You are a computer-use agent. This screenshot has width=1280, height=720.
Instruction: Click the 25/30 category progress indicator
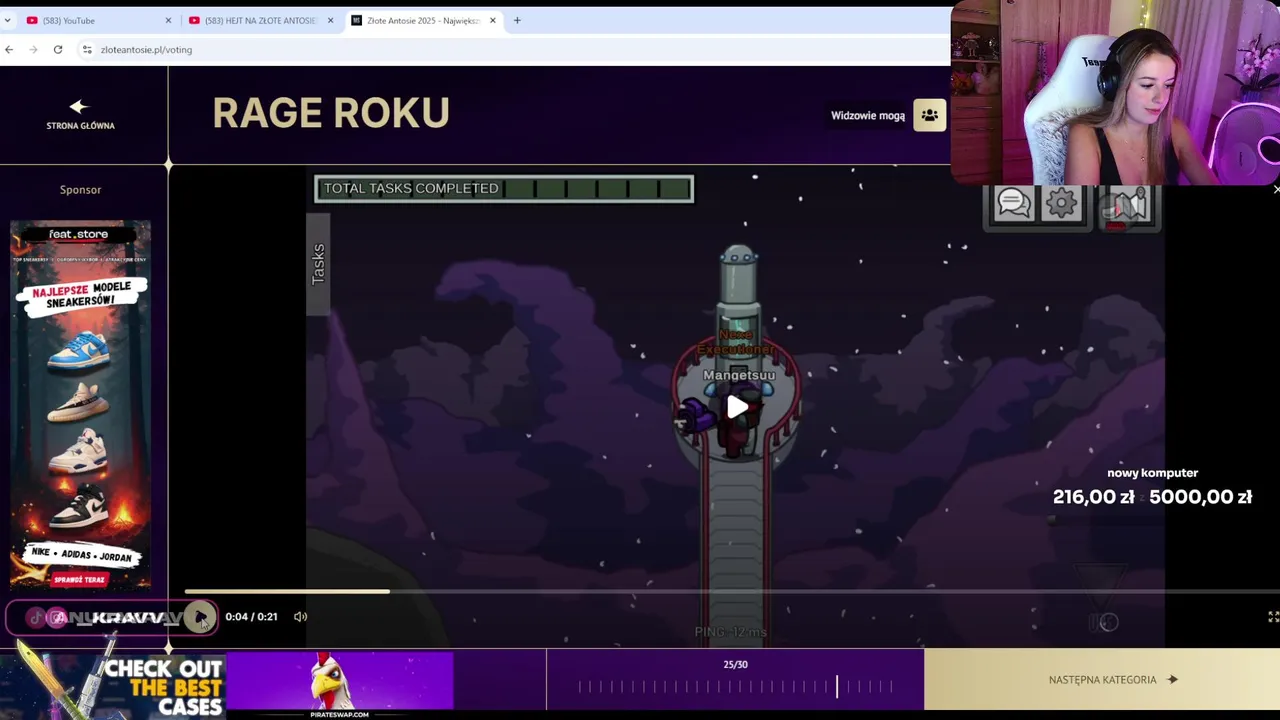(x=735, y=679)
